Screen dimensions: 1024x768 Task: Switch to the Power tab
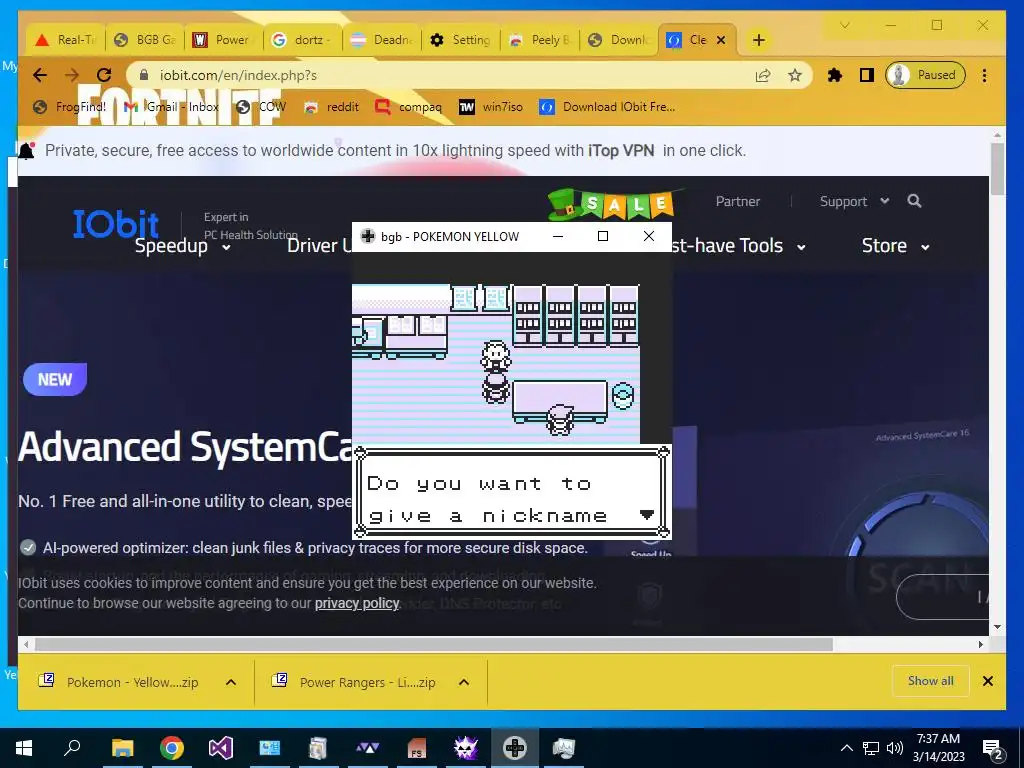[x=224, y=40]
